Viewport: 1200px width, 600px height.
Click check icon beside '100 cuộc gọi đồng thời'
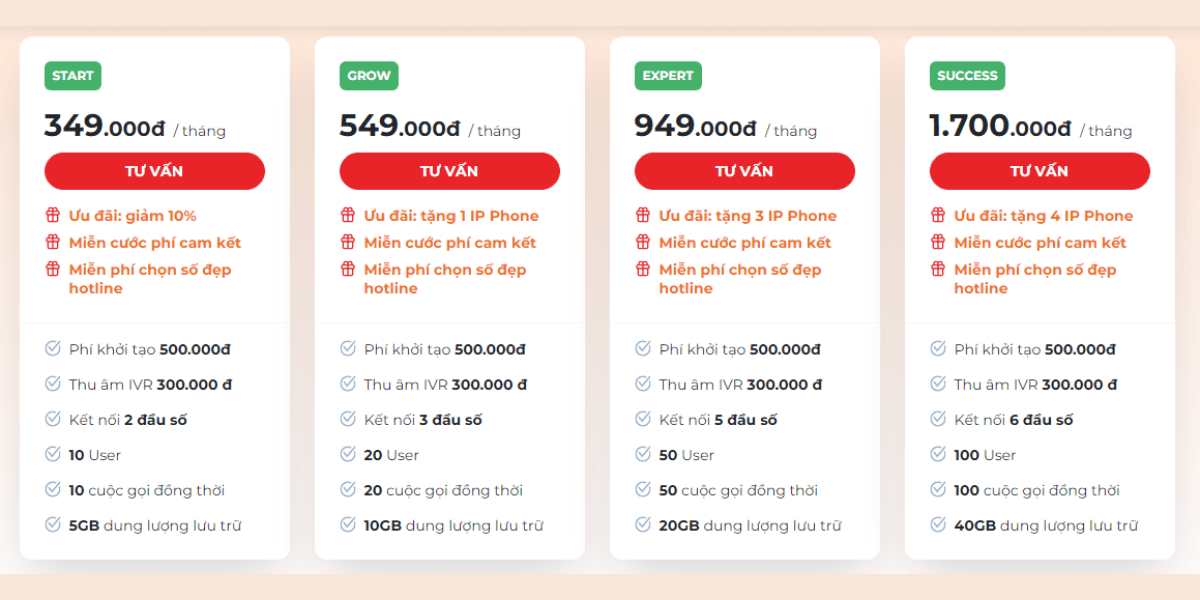[x=938, y=489]
